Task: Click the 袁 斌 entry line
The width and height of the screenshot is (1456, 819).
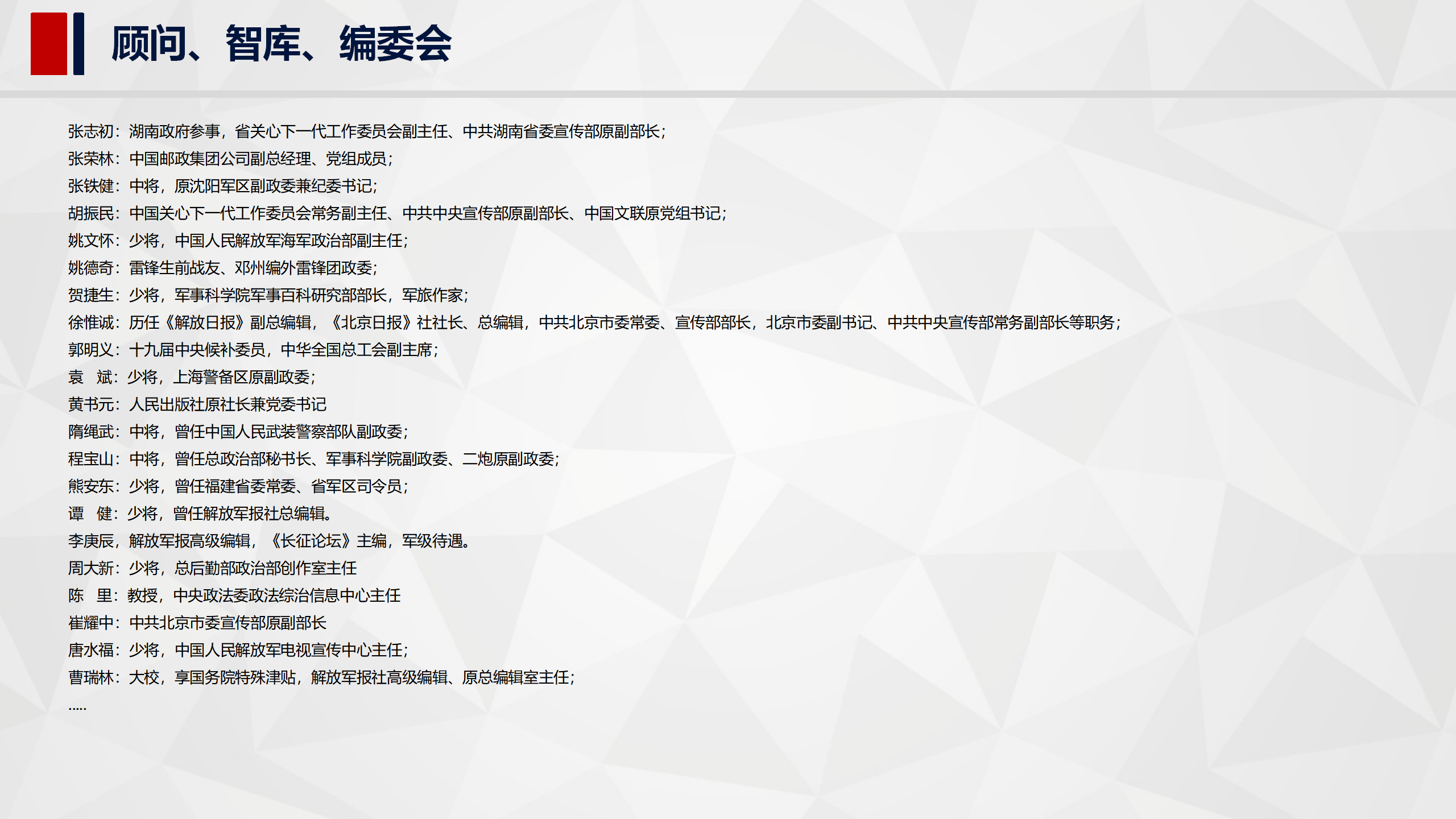Action: tap(192, 377)
